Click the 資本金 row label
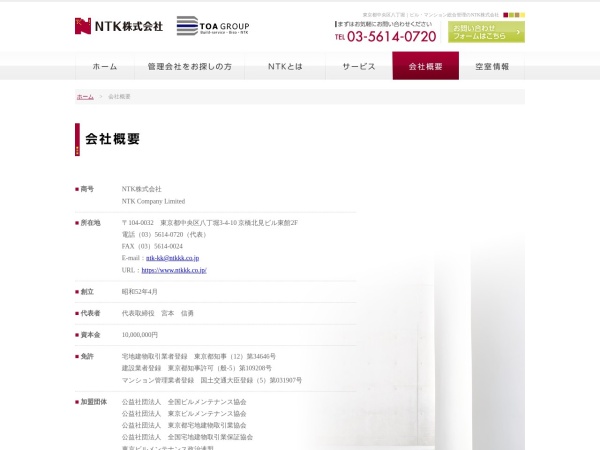 pyautogui.click(x=90, y=335)
